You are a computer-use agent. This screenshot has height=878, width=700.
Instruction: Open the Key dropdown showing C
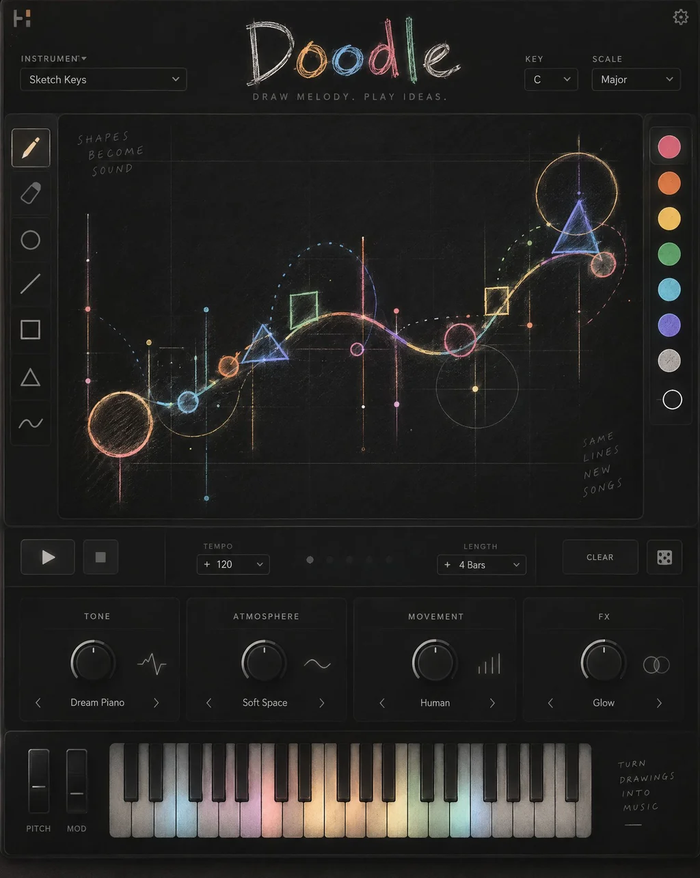(551, 80)
